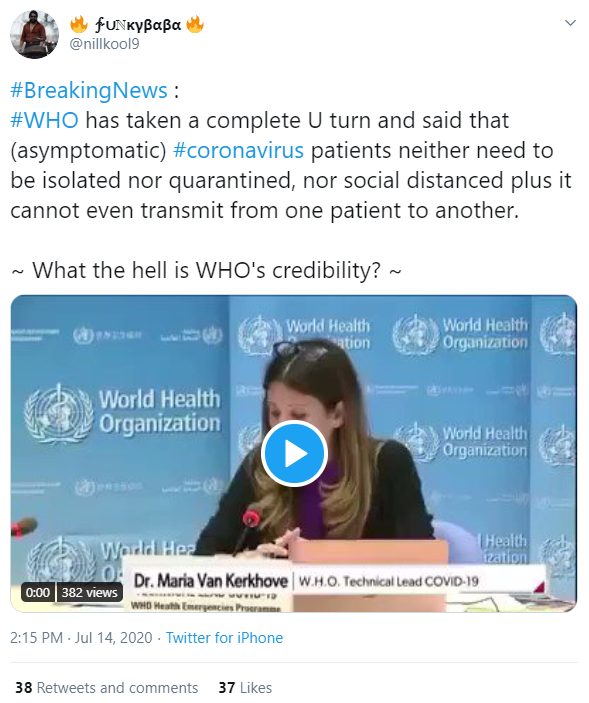This screenshot has width=589, height=703.
Task: Open the display name with fire emojis
Action: click(x=137, y=24)
